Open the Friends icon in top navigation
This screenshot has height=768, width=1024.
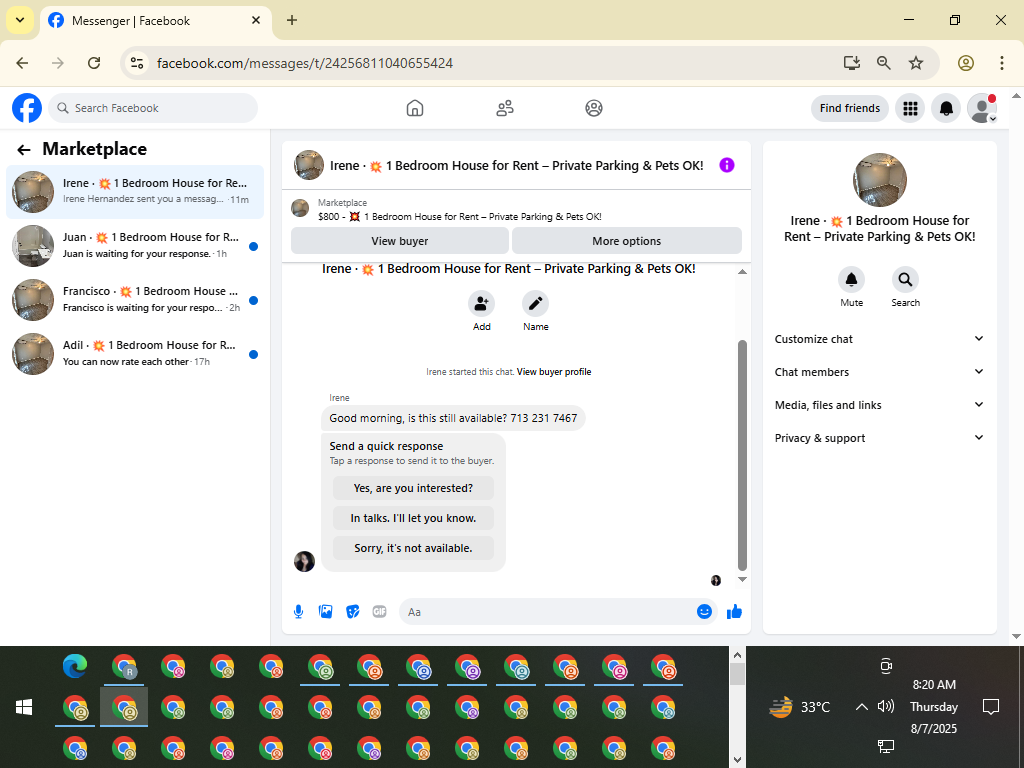(505, 108)
